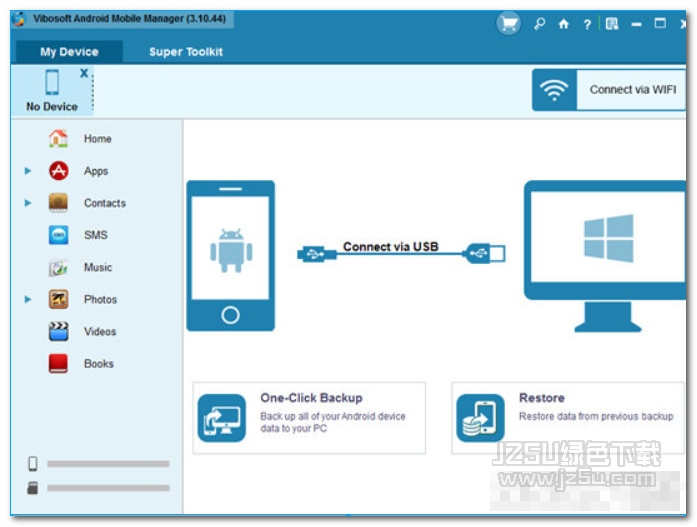Click the red Apps icon
The width and height of the screenshot is (697, 527).
point(59,171)
